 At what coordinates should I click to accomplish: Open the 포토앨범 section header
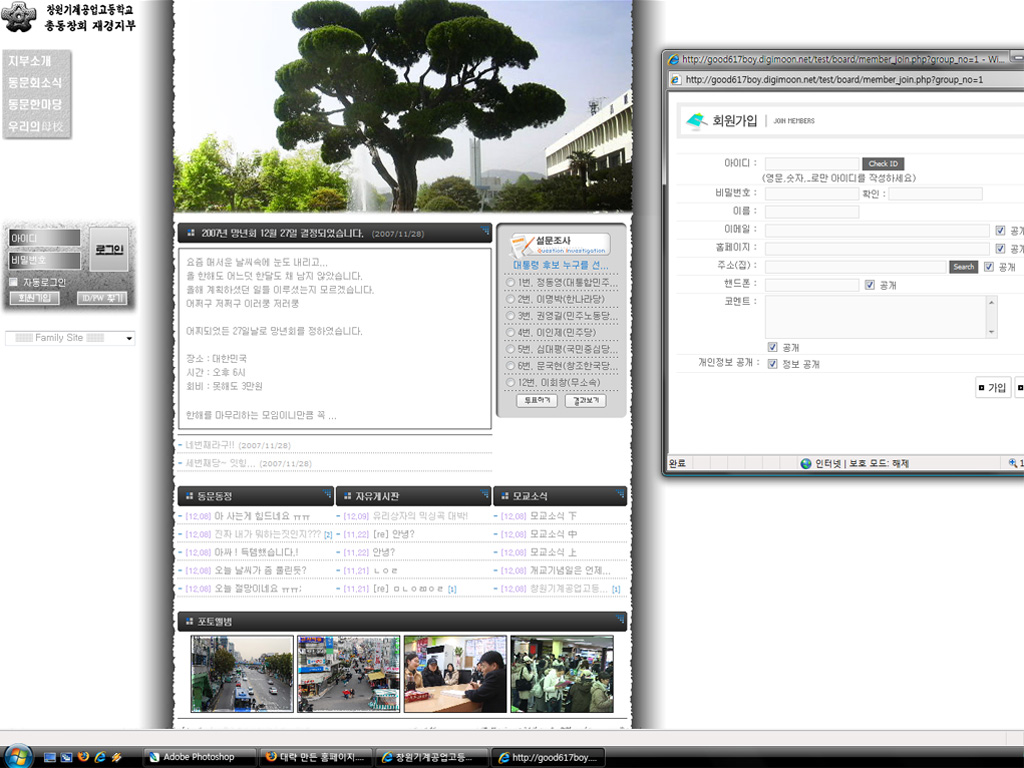pyautogui.click(x=402, y=621)
